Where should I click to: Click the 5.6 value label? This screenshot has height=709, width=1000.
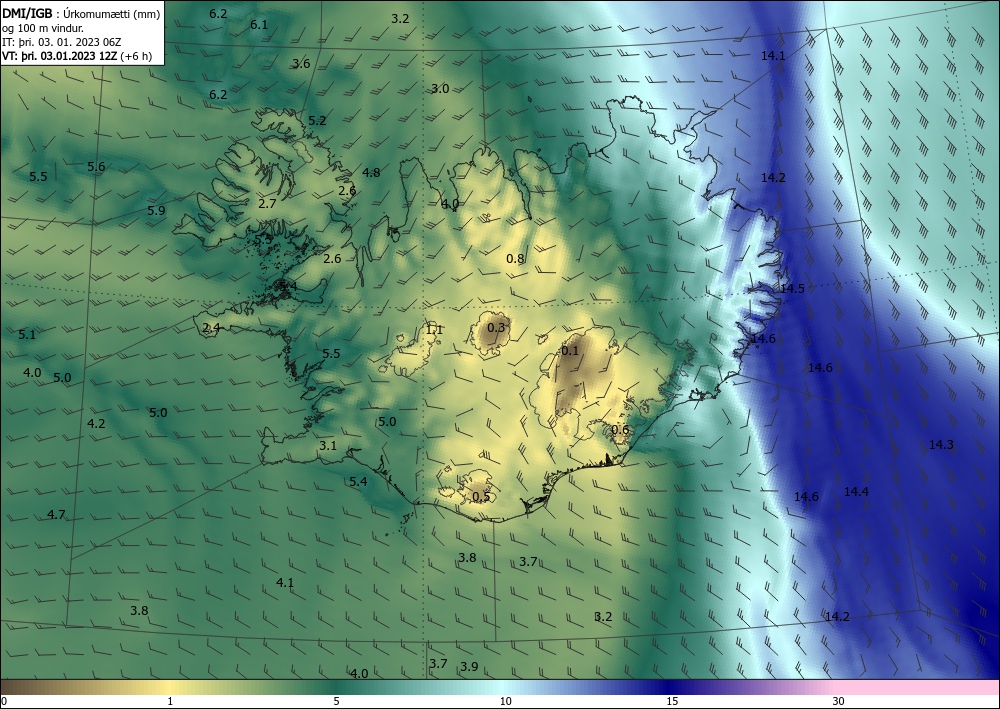pos(96,166)
